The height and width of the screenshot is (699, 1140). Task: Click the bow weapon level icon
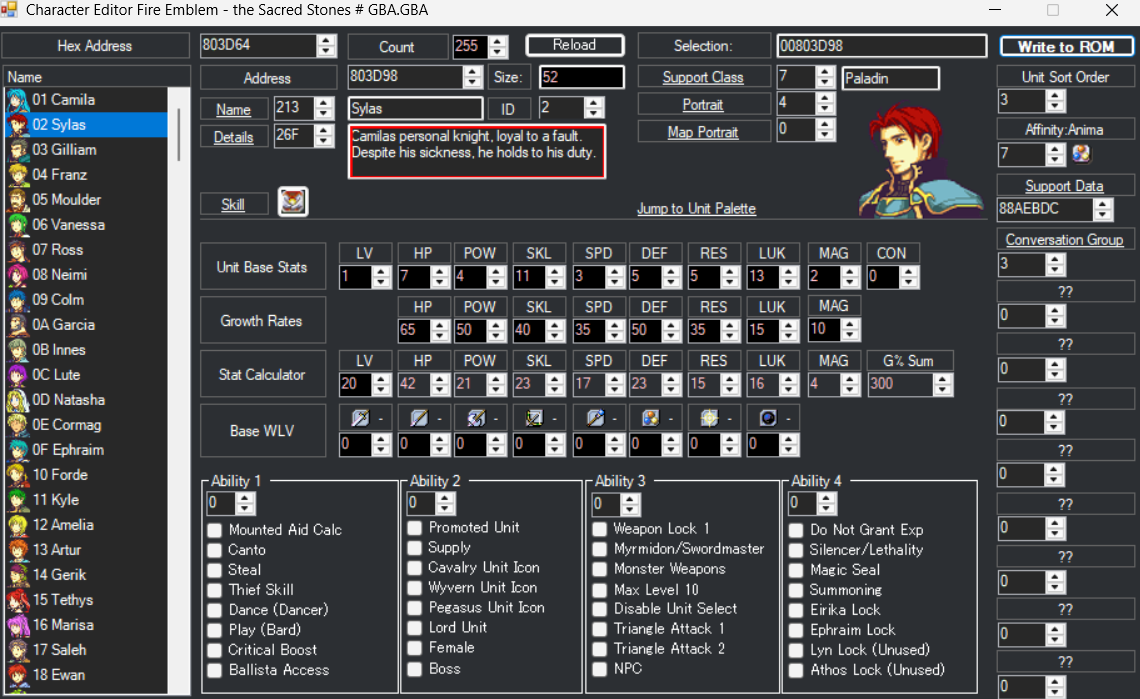(x=536, y=418)
